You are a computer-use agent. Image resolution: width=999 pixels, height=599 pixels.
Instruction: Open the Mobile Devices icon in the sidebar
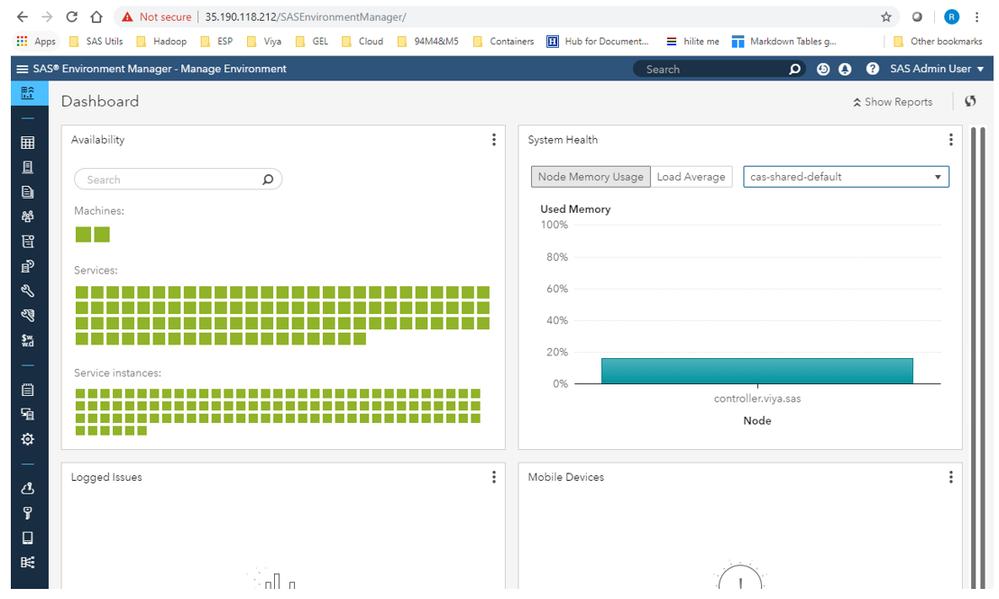coord(28,538)
